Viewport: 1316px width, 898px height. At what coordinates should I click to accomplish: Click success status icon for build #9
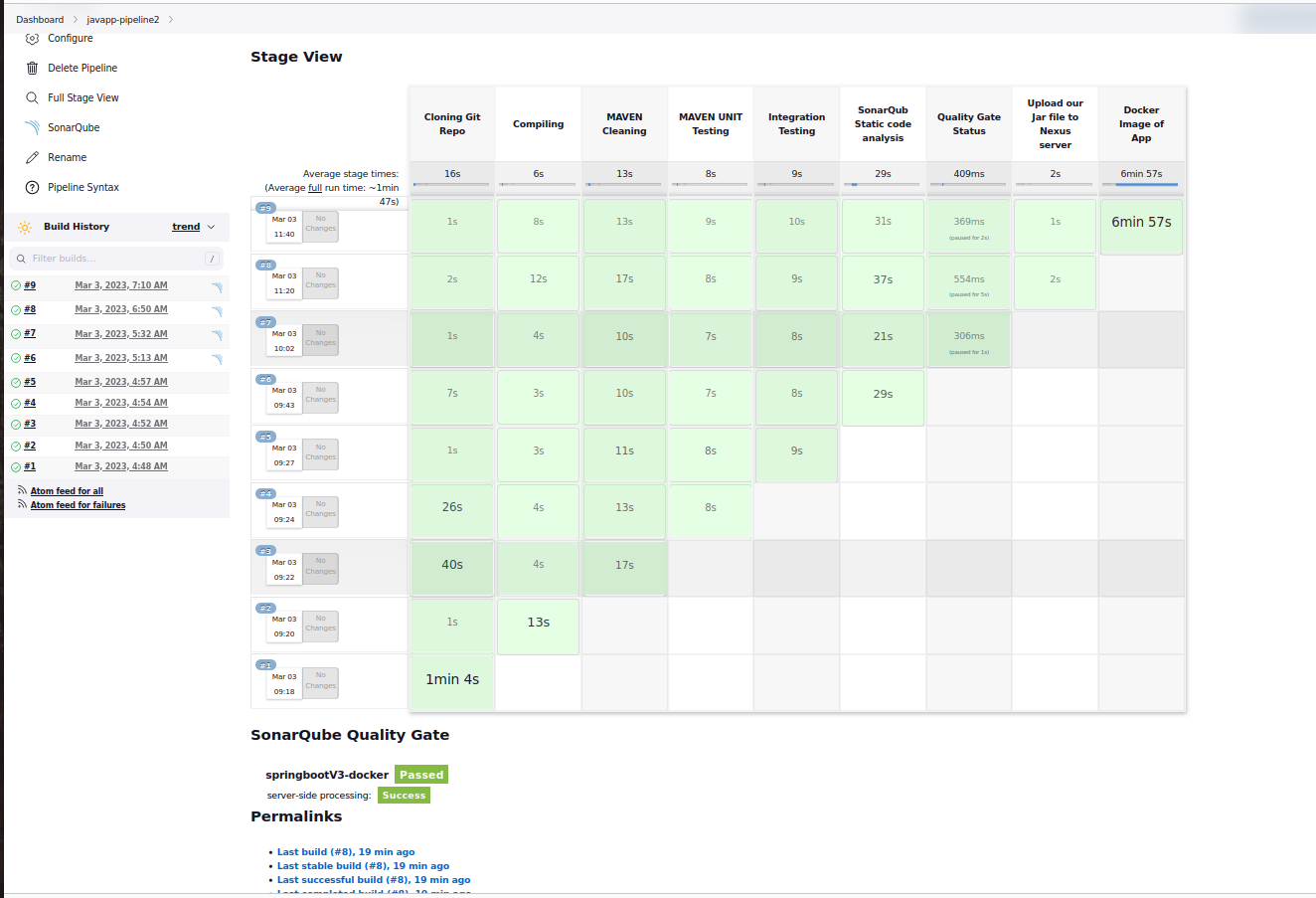point(16,285)
